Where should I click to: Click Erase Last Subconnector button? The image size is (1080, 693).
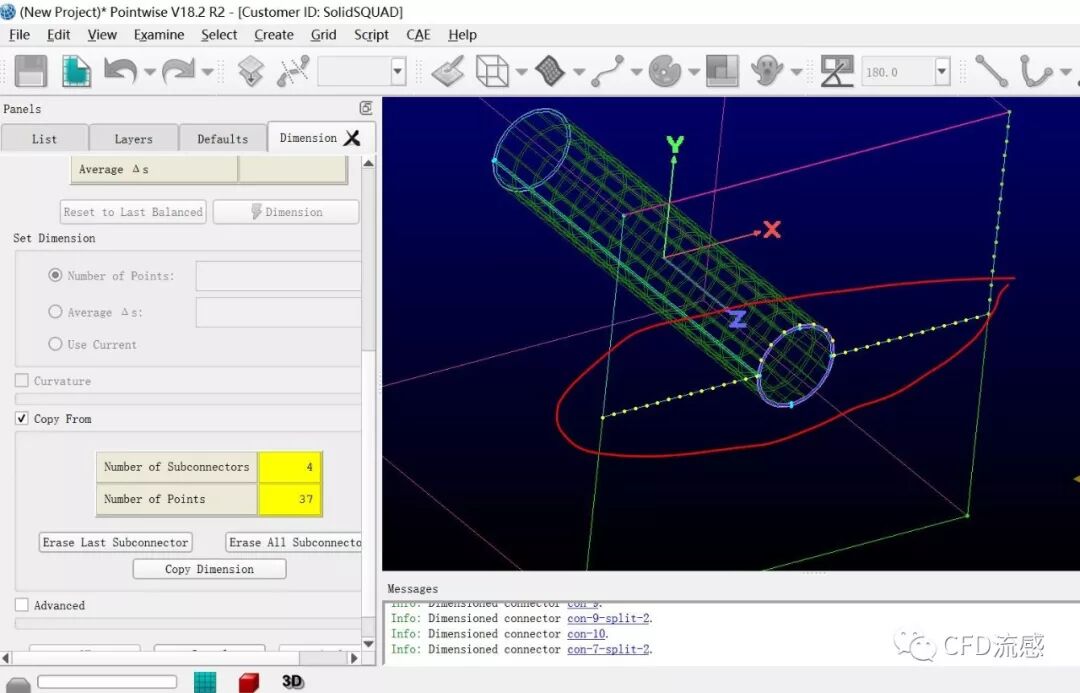click(115, 542)
